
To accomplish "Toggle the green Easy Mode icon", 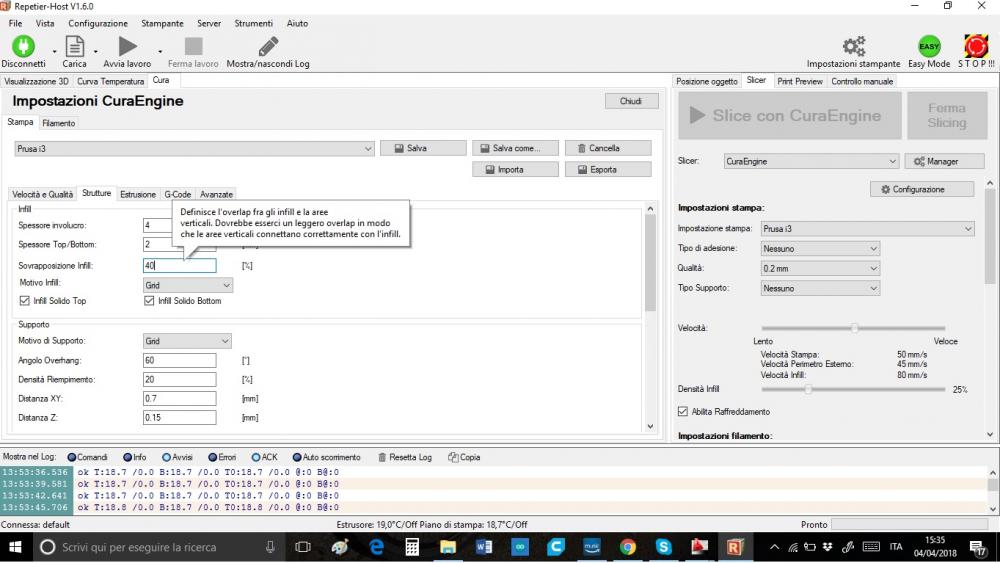I will click(929, 46).
